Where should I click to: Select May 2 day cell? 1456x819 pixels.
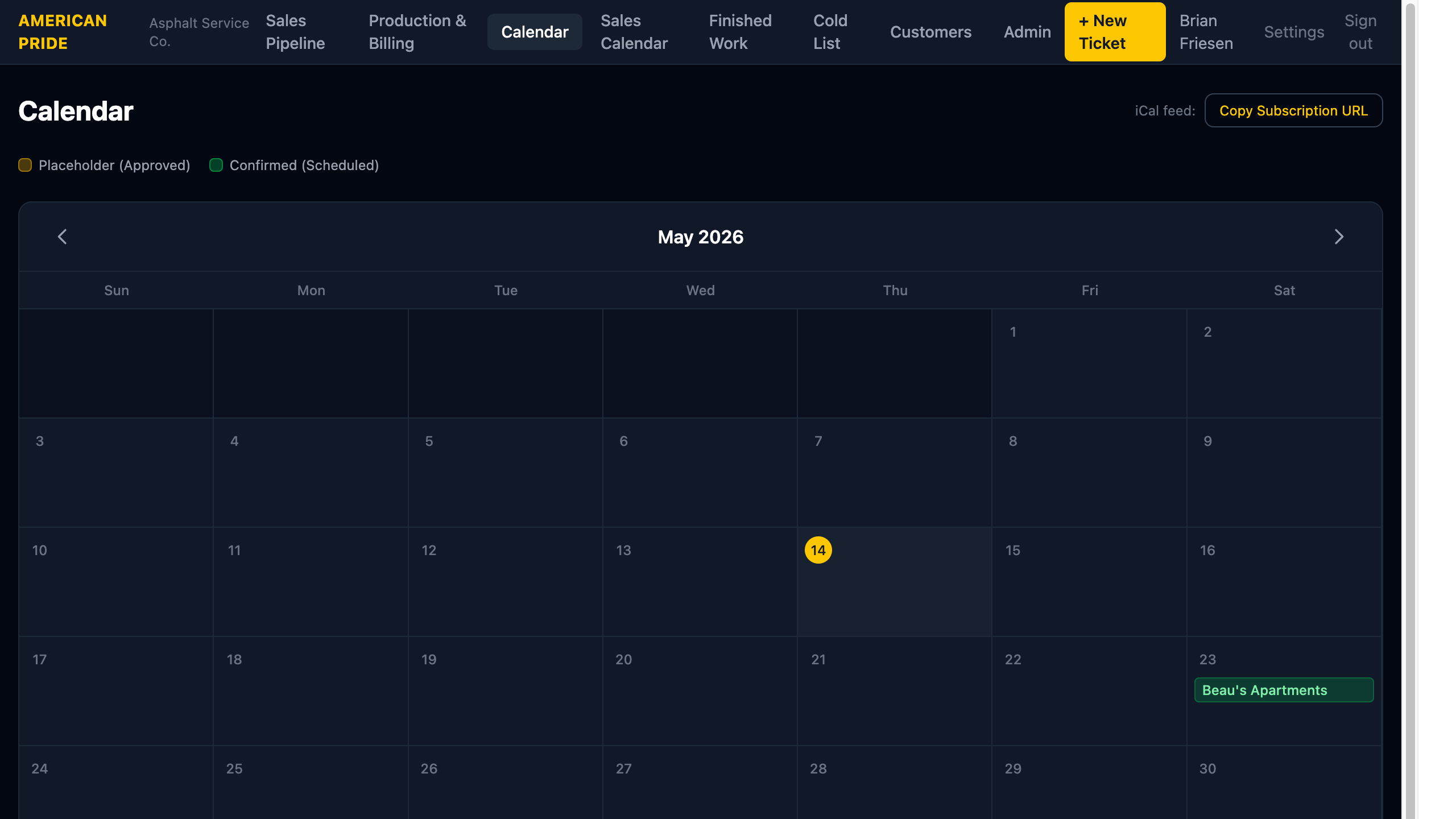pyautogui.click(x=1284, y=363)
